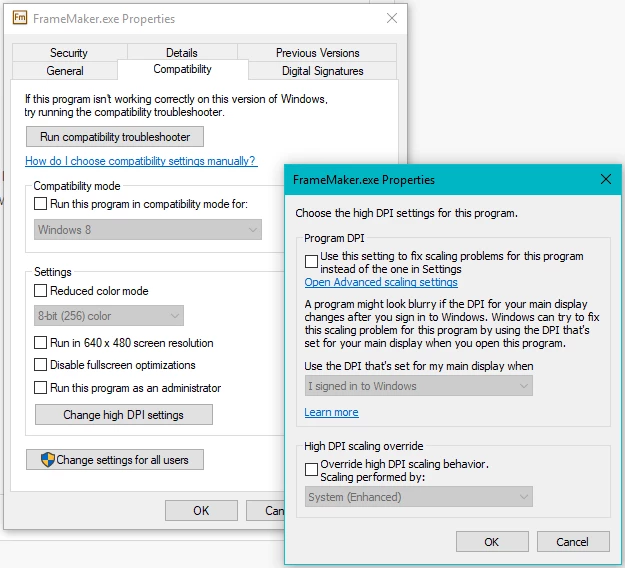Open the Previous Versions tab
The height and width of the screenshot is (568, 625).
point(317,53)
